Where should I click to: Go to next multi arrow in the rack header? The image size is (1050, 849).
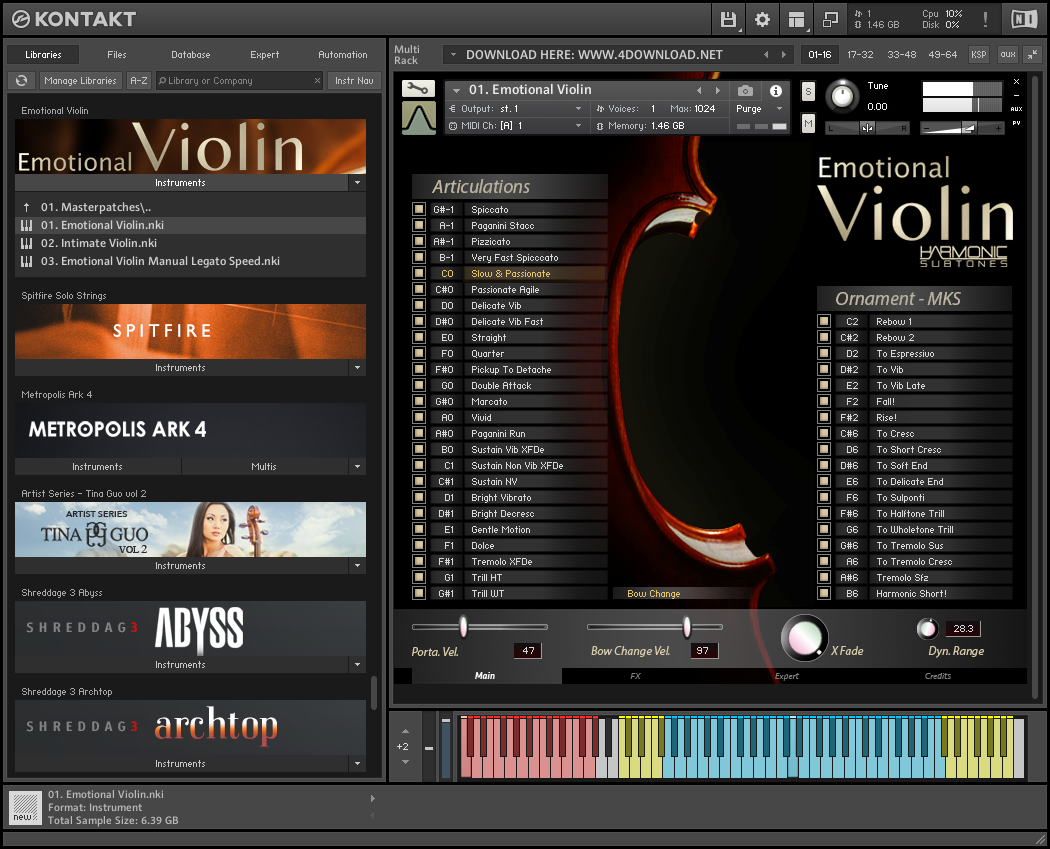[783, 54]
